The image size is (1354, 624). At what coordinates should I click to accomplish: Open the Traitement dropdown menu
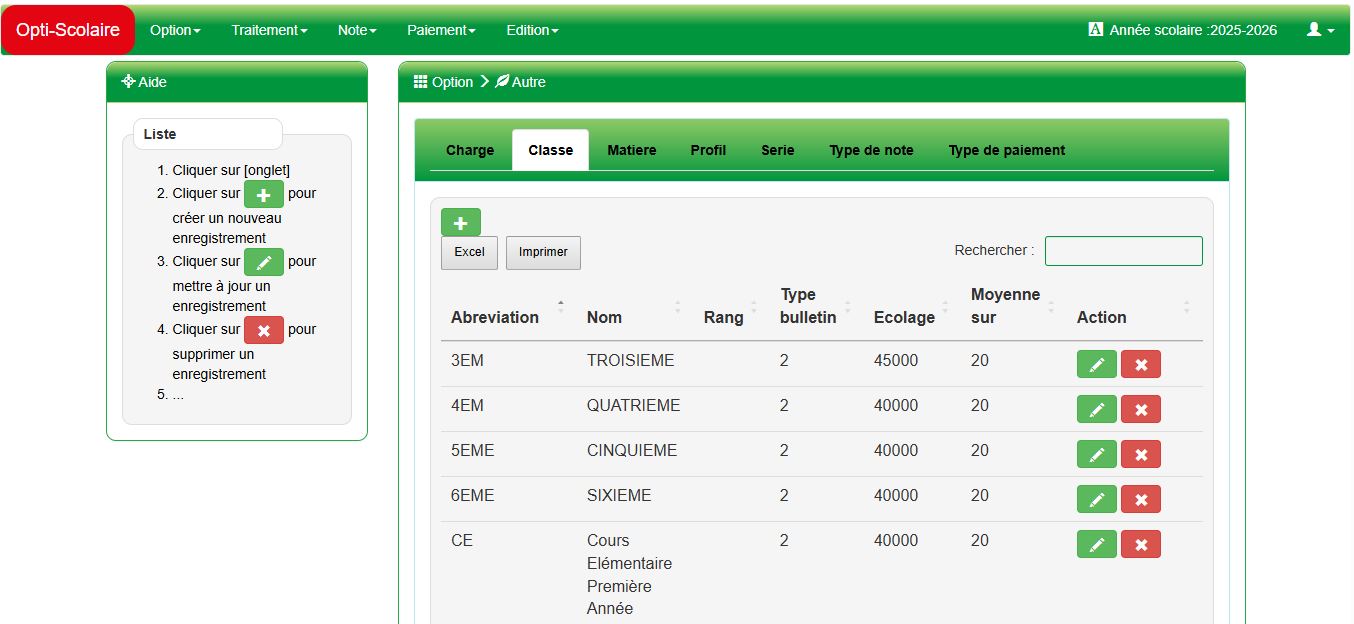pyautogui.click(x=269, y=30)
